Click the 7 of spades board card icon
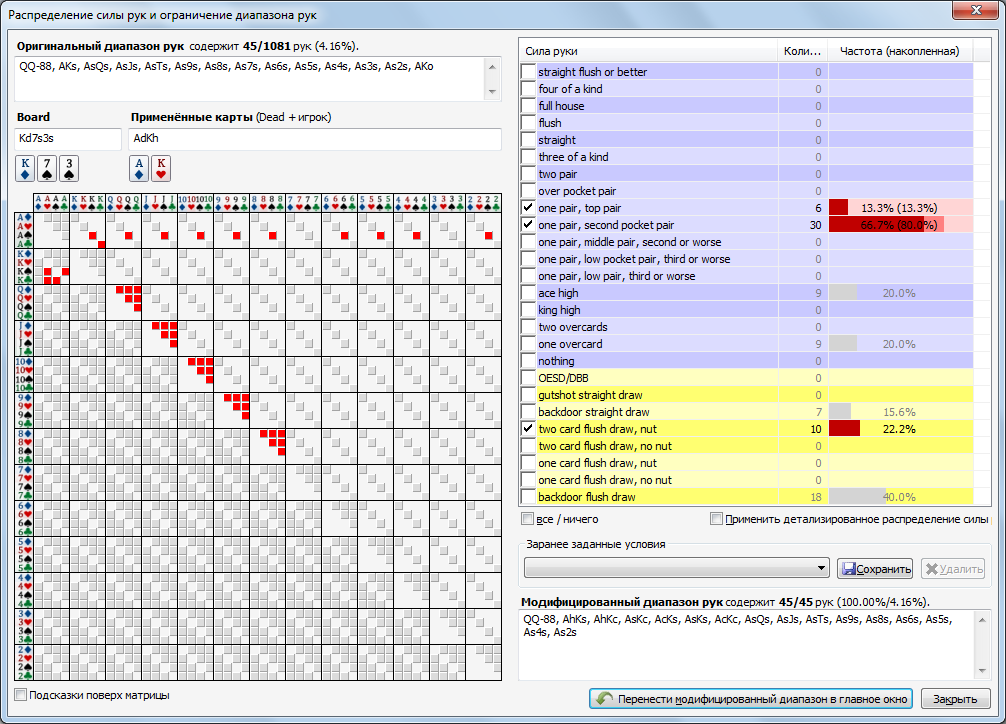The image size is (1006, 724). pyautogui.click(x=47, y=168)
